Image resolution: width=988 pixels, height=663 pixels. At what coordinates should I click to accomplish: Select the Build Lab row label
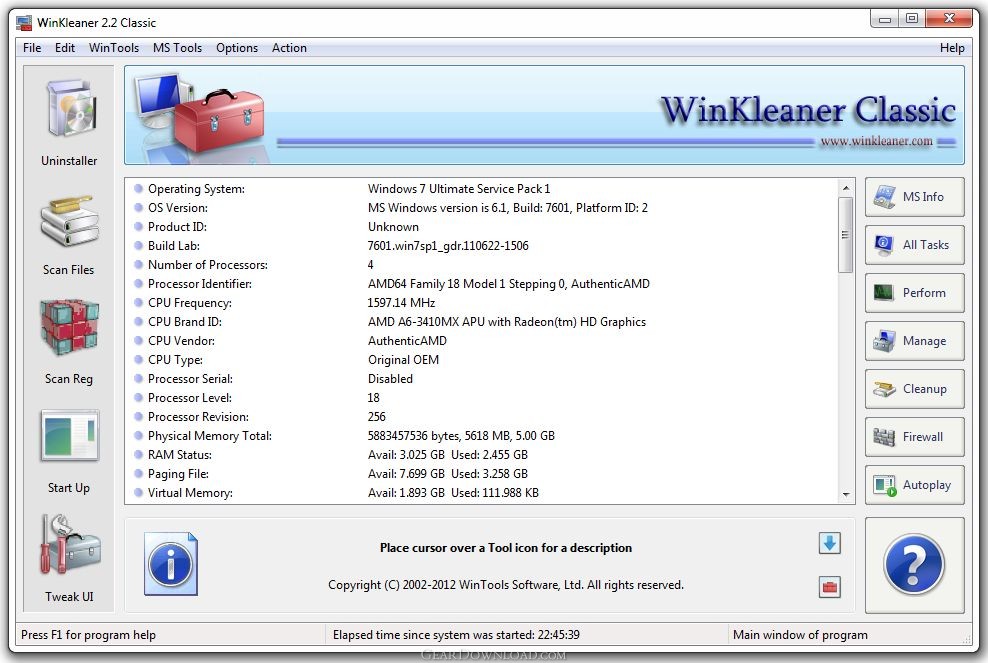pos(174,246)
